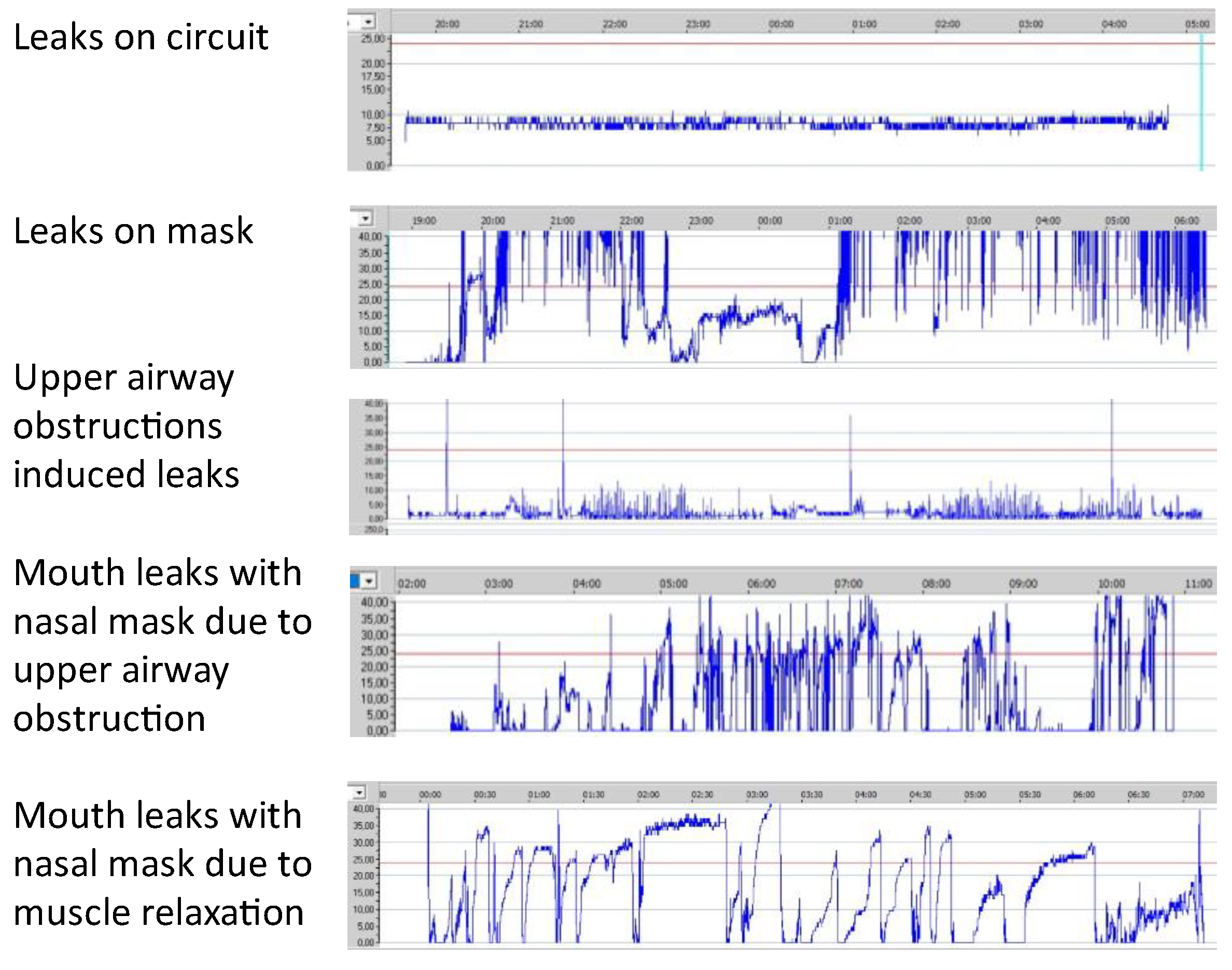This screenshot has height=970, width=1232.
Task: Open dropdown beside blue square, fourth chart
Action: 370,581
